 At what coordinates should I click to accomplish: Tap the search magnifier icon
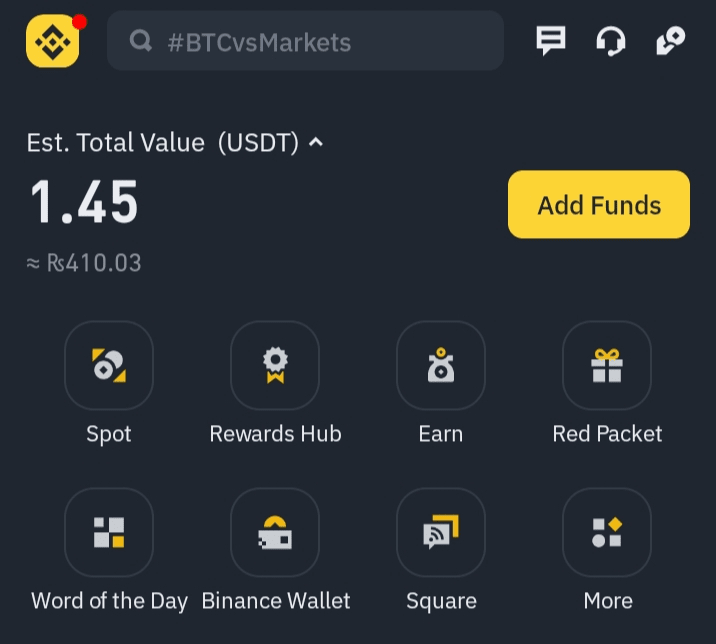(142, 42)
